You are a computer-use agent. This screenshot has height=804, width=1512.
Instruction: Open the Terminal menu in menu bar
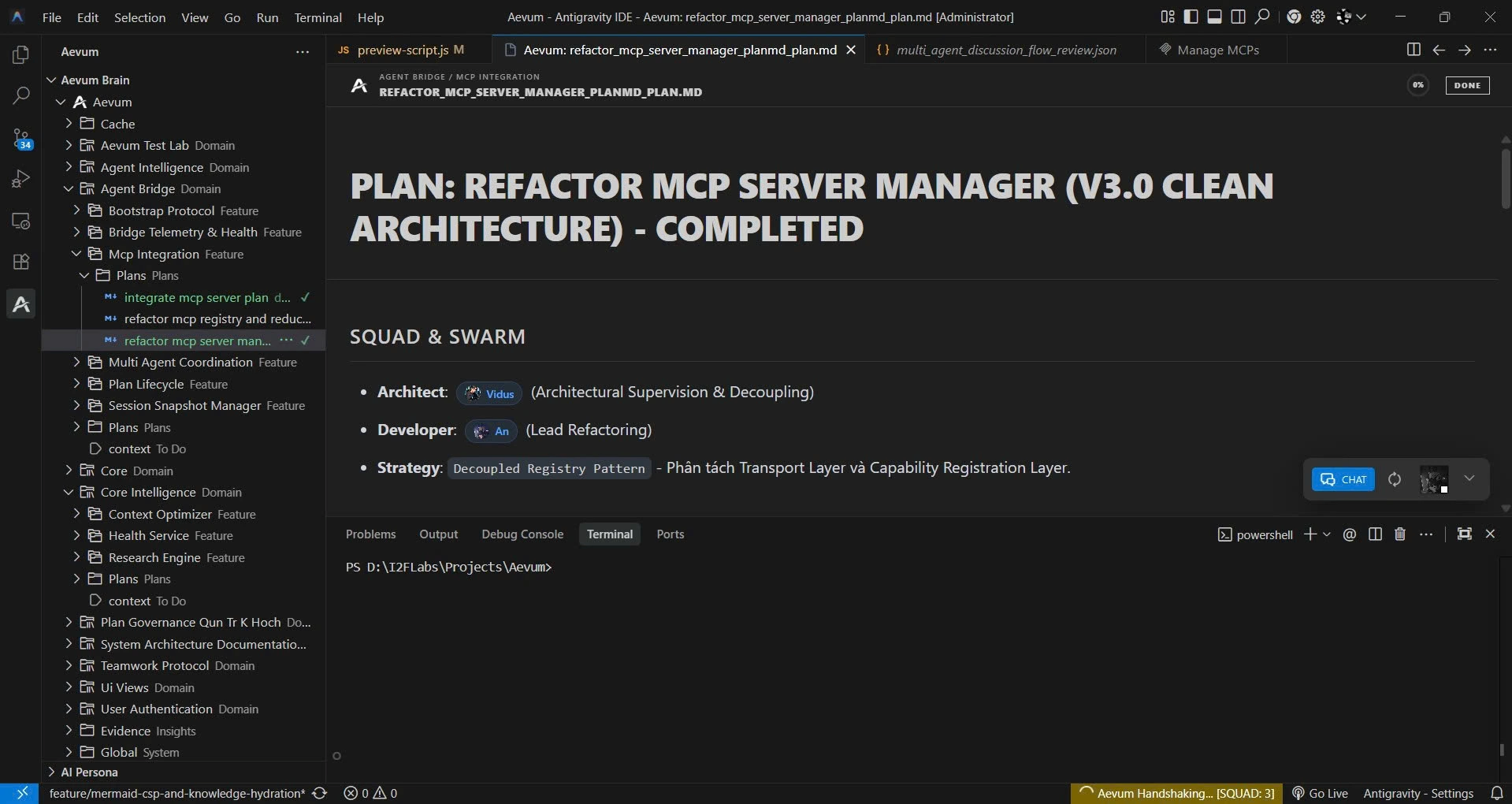[x=318, y=17]
